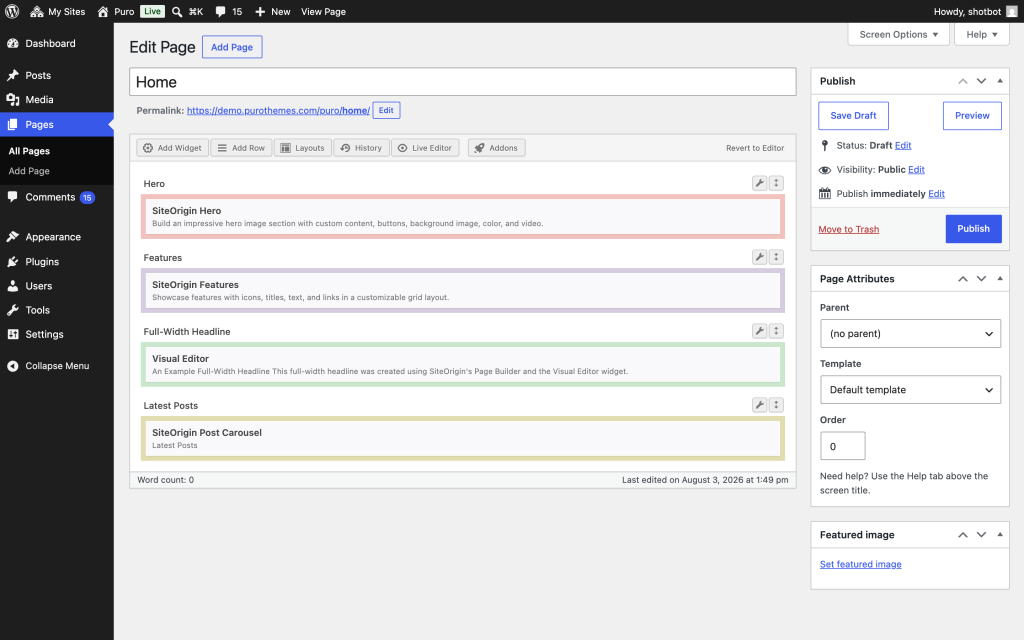
Task: Open Full-Width Headline row settings wrench
Action: (760, 331)
